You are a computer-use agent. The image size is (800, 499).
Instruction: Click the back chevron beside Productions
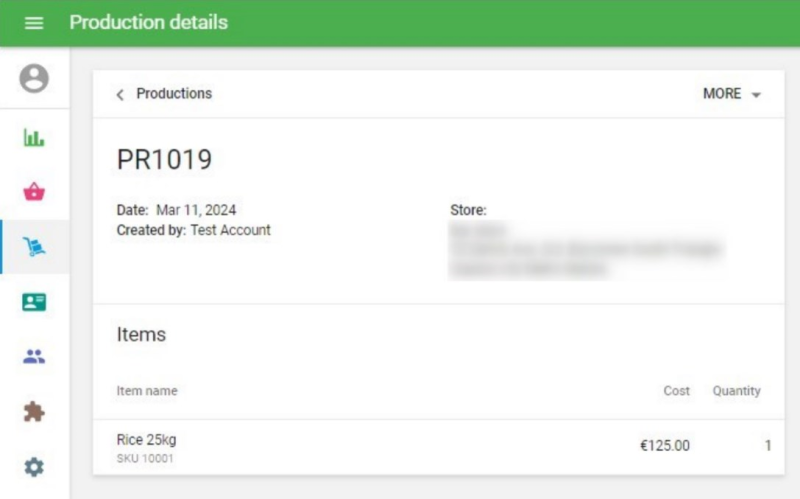pos(120,94)
